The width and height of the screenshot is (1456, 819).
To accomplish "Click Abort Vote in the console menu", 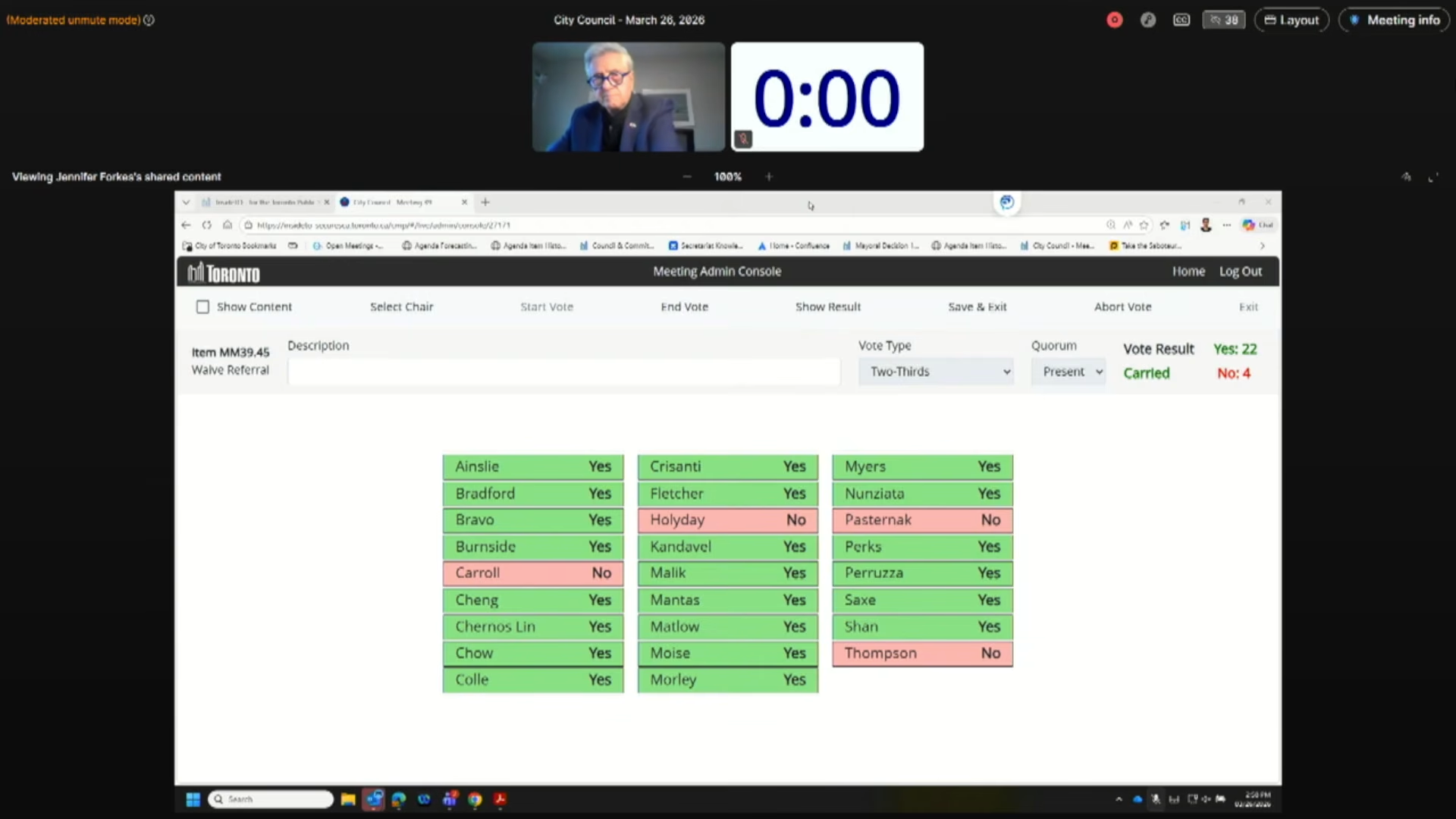I will 1122,307.
